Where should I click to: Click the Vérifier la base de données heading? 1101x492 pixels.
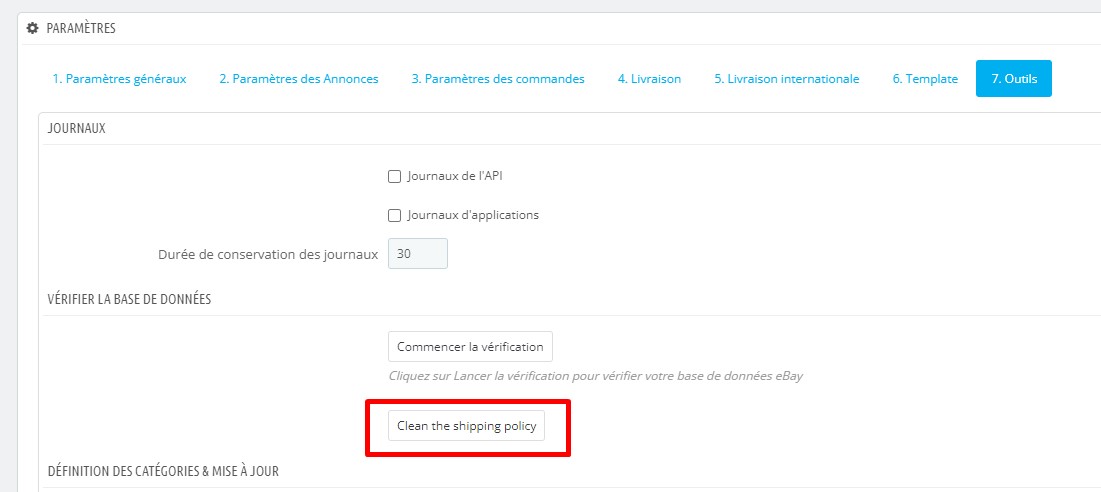pos(129,299)
